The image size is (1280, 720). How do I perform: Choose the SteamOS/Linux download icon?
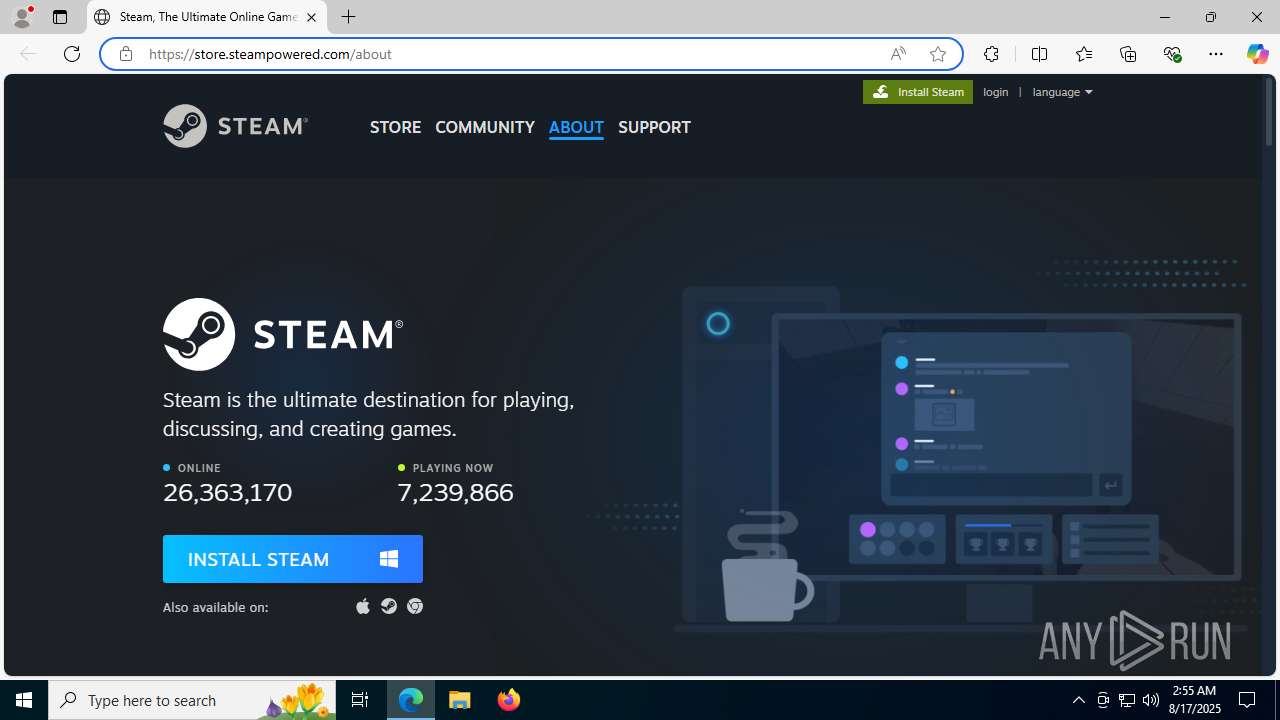389,606
